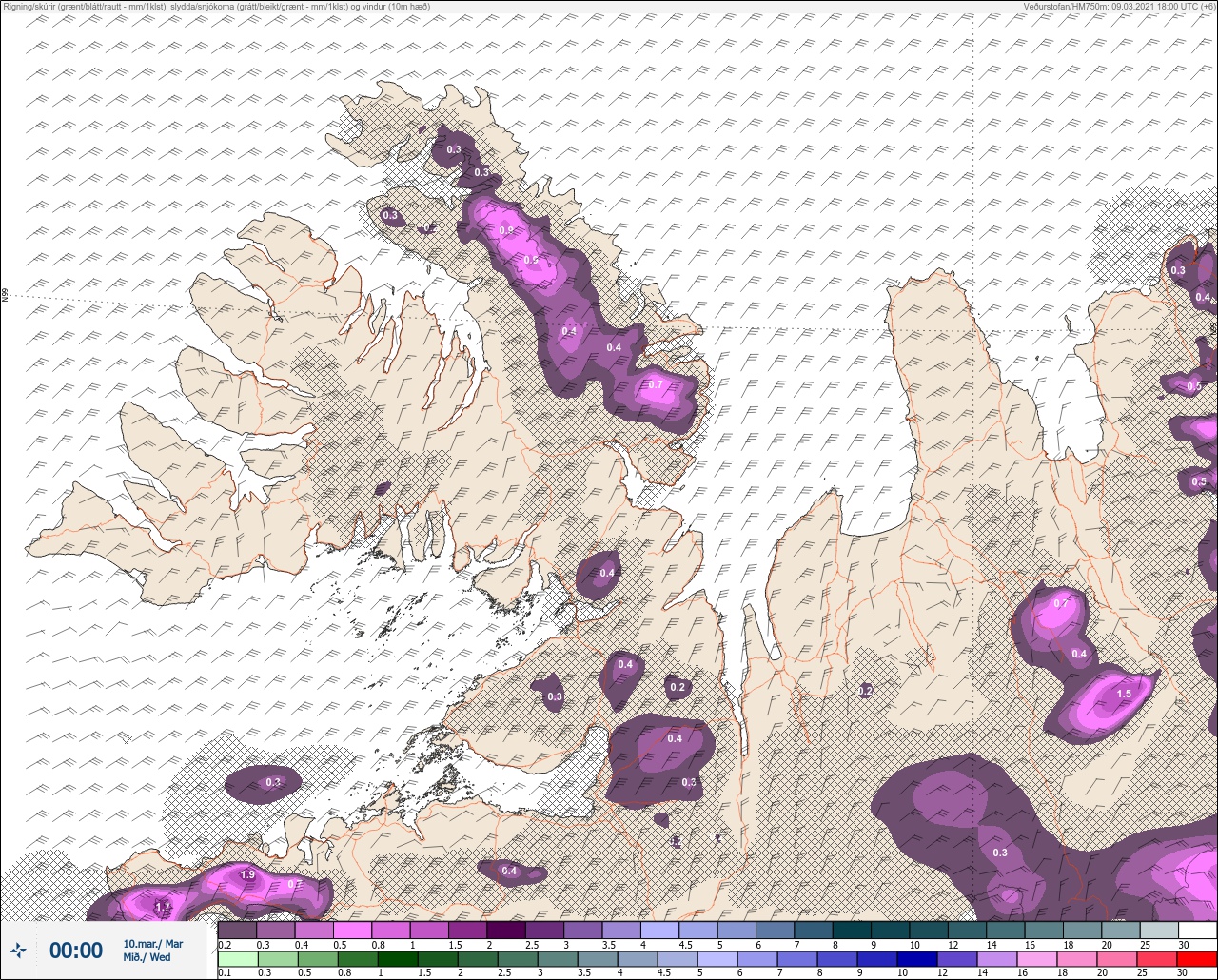
Task: Click the date label "10.mar./ Mar"
Action: pyautogui.click(x=153, y=944)
